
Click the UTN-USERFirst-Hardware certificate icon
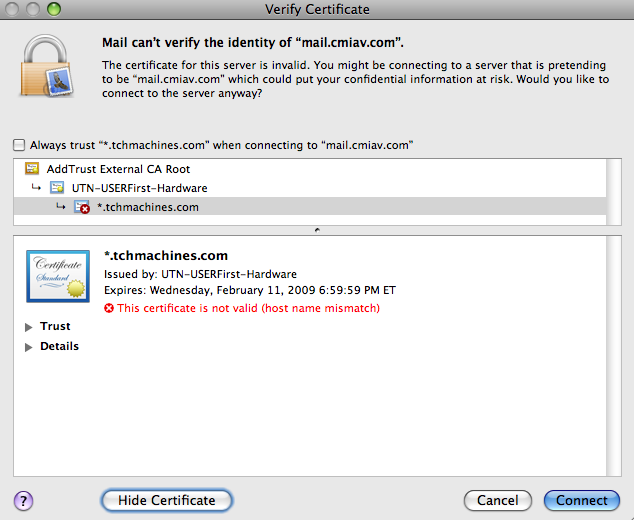click(57, 188)
